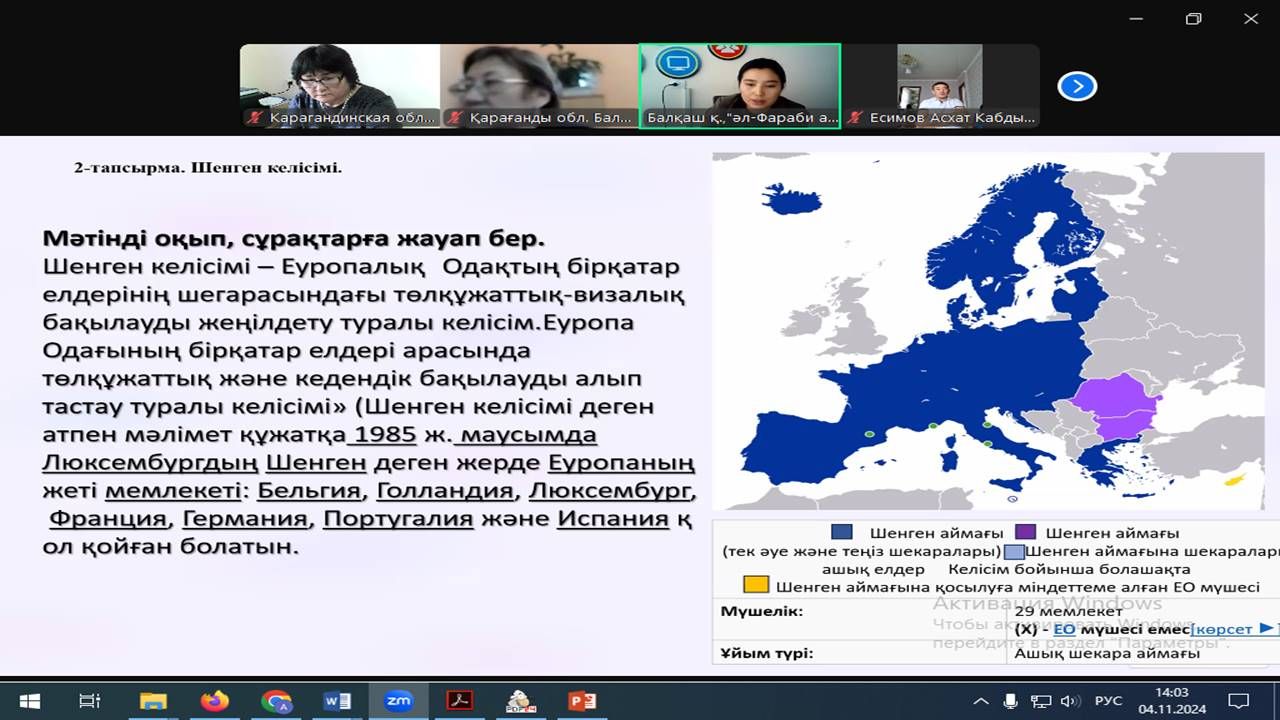Open the Windows Start menu
Screen dimensions: 1280x720
(x=28, y=701)
